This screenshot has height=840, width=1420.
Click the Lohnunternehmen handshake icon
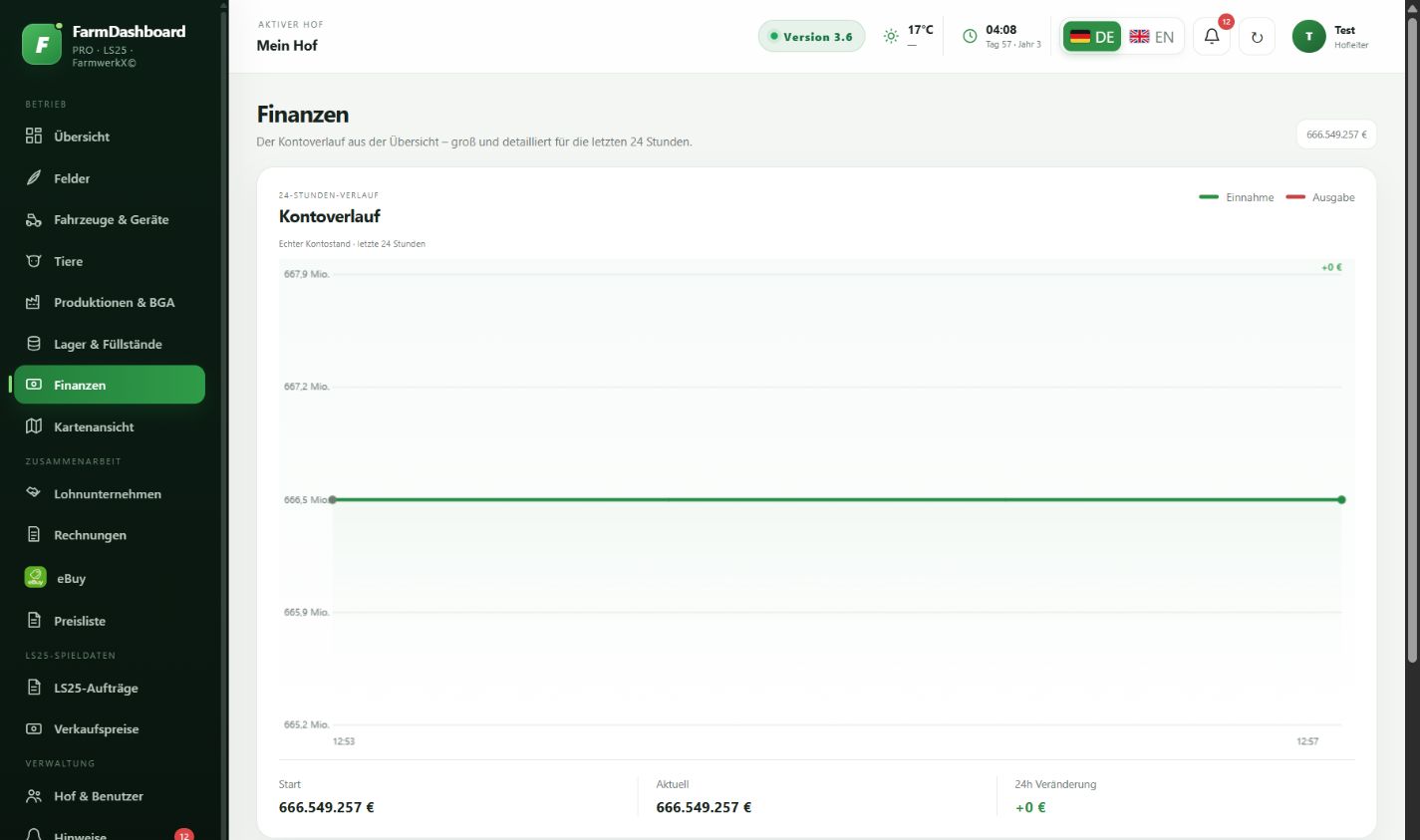pyautogui.click(x=34, y=493)
